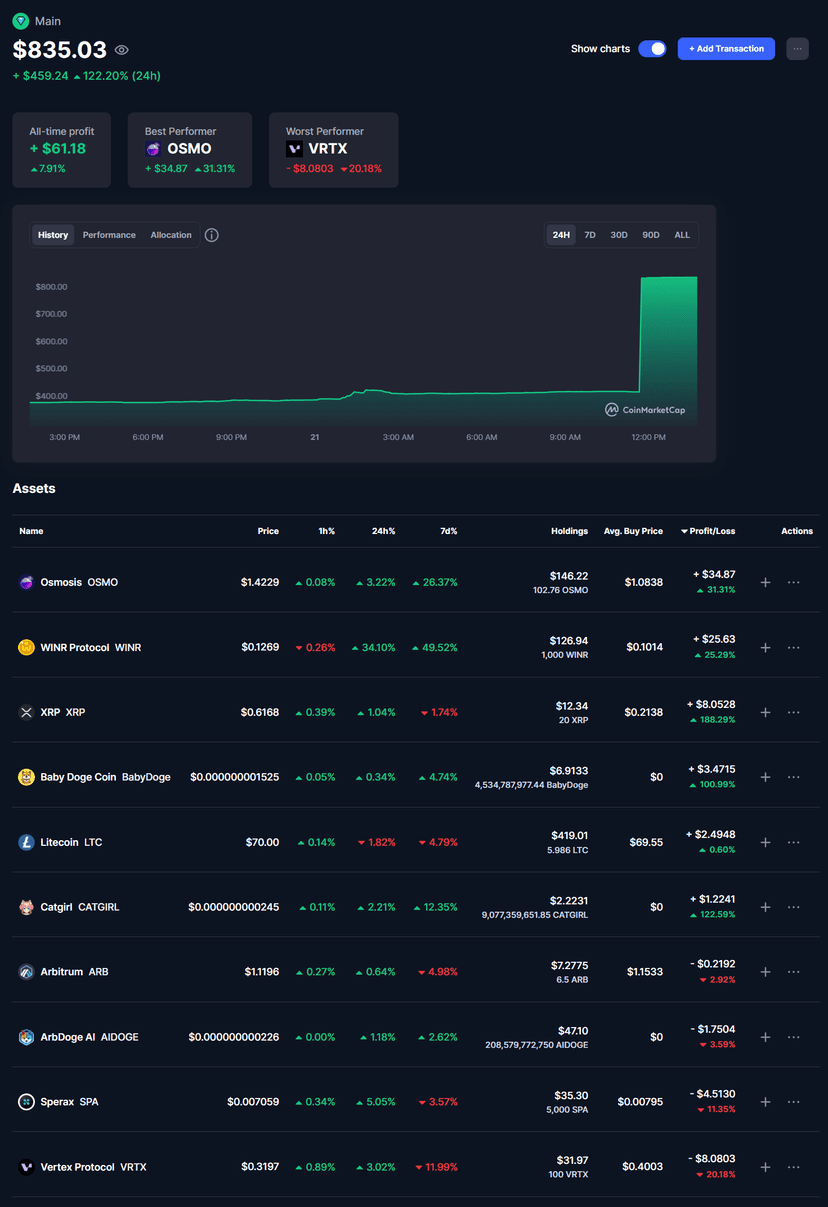Viewport: 828px width, 1207px height.
Task: Click the OSMO Best Performer card
Action: [190, 150]
